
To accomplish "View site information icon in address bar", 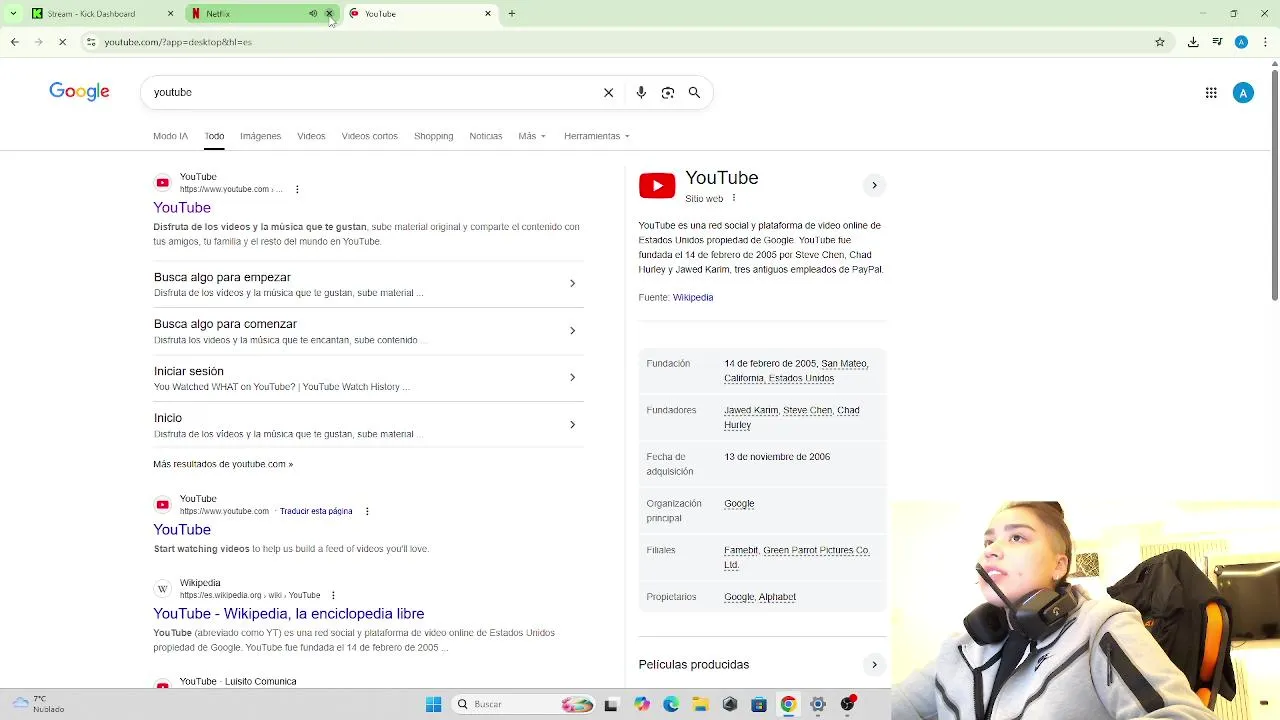I will (x=91, y=42).
